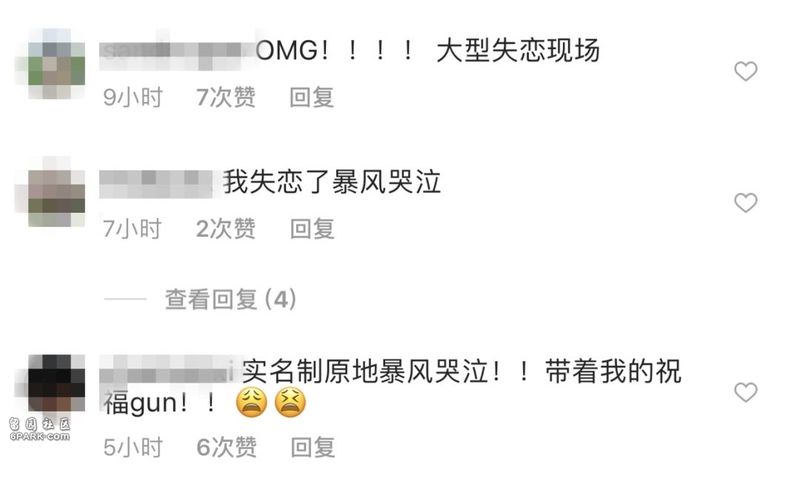Open the 2次赞 likes list
Viewport: 800px width, 490px height.
pos(226,229)
